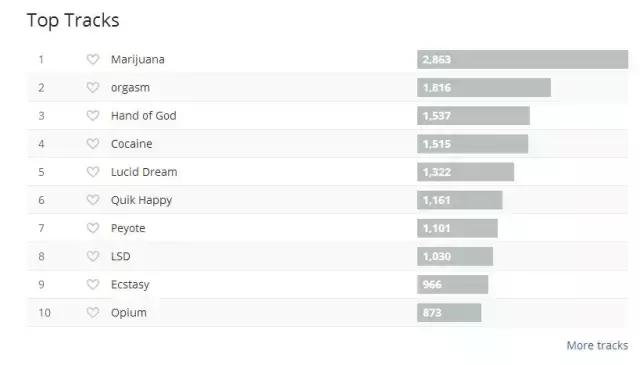The image size is (640, 365).
Task: Toggle the heart icon beside Cocaine
Action: [93, 144]
